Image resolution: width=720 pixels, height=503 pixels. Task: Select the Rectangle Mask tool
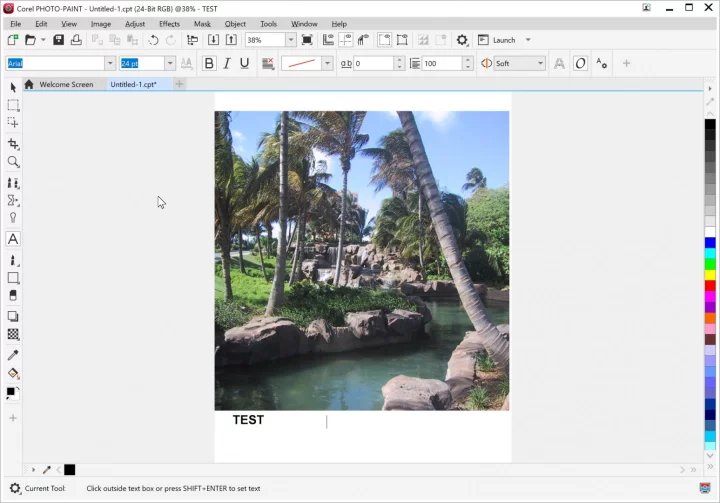pyautogui.click(x=13, y=105)
